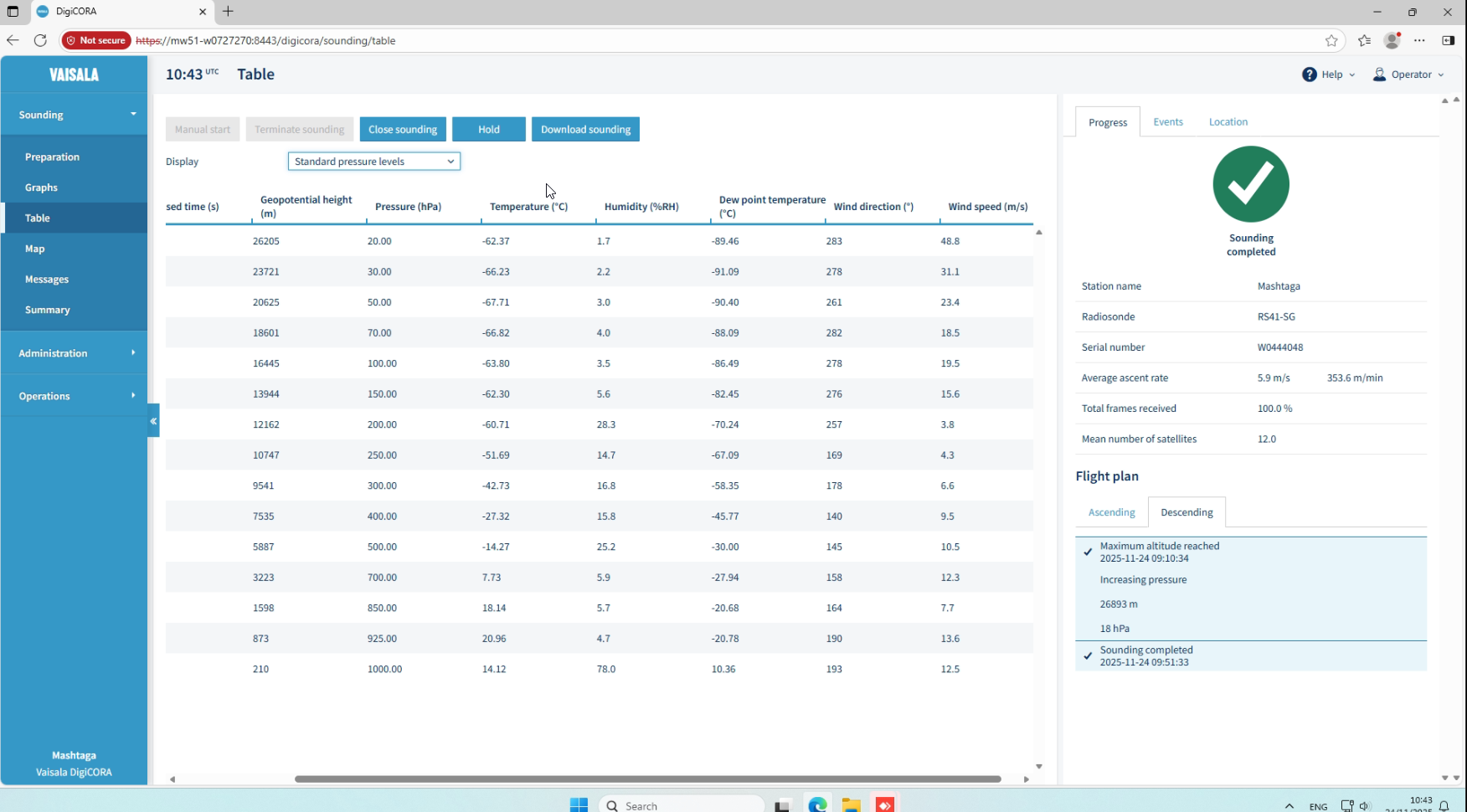The width and height of the screenshot is (1467, 812).
Task: Click the Not secure site warning badge
Action: click(96, 40)
